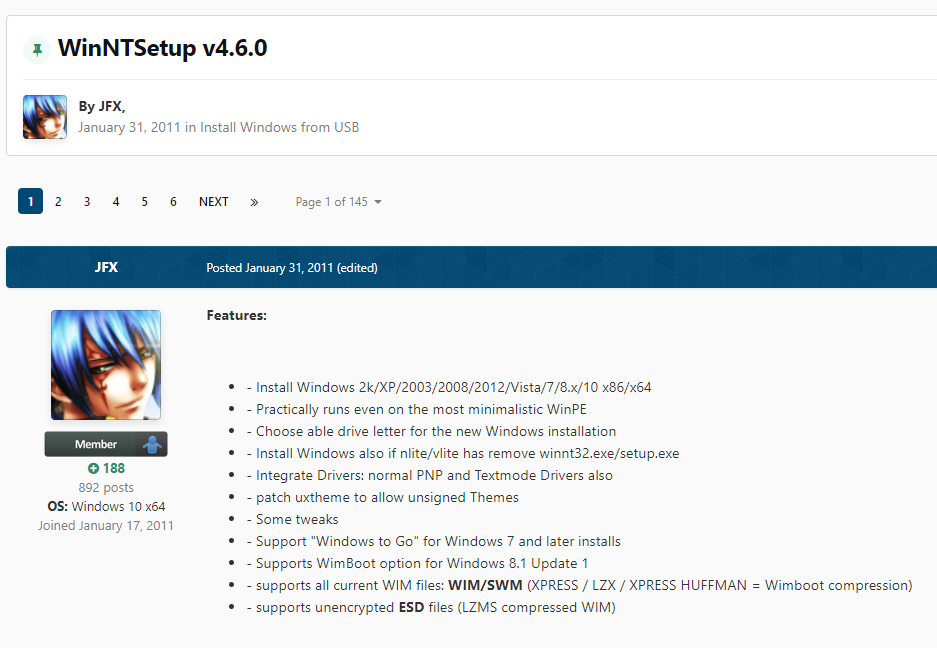This screenshot has height=648, width=937.
Task: Click 'Support Windows to Go' feature line
Action: pos(433,542)
